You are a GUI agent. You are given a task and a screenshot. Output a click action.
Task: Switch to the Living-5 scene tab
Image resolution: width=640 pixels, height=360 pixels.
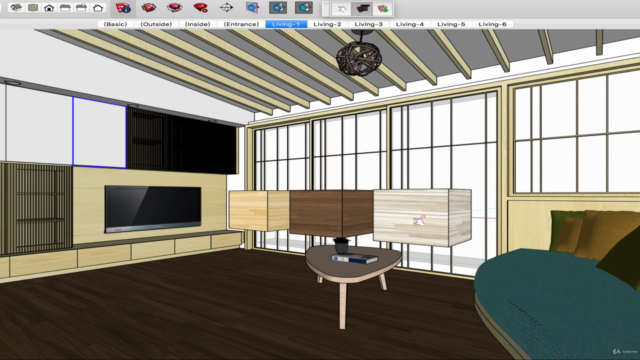(451, 24)
